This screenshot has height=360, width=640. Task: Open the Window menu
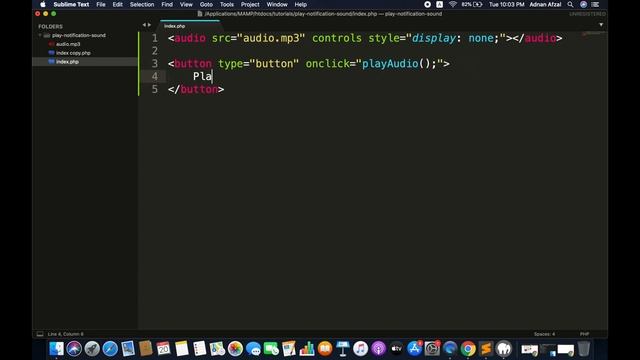click(277, 4)
